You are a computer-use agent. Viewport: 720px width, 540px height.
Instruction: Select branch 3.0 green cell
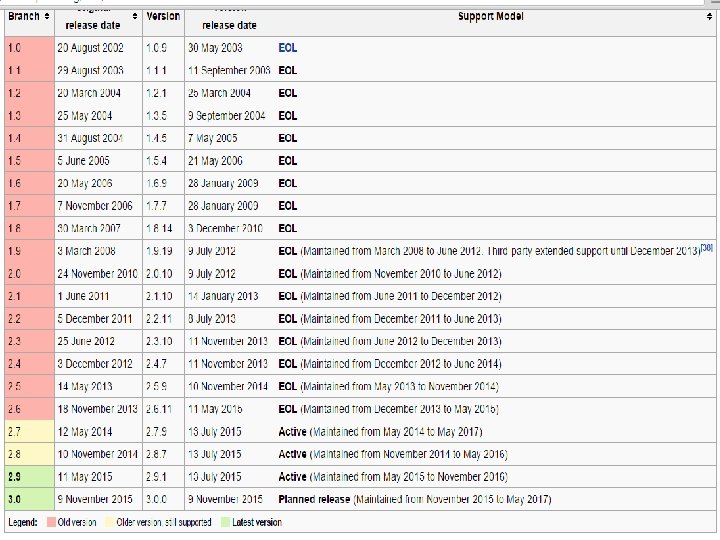29,499
